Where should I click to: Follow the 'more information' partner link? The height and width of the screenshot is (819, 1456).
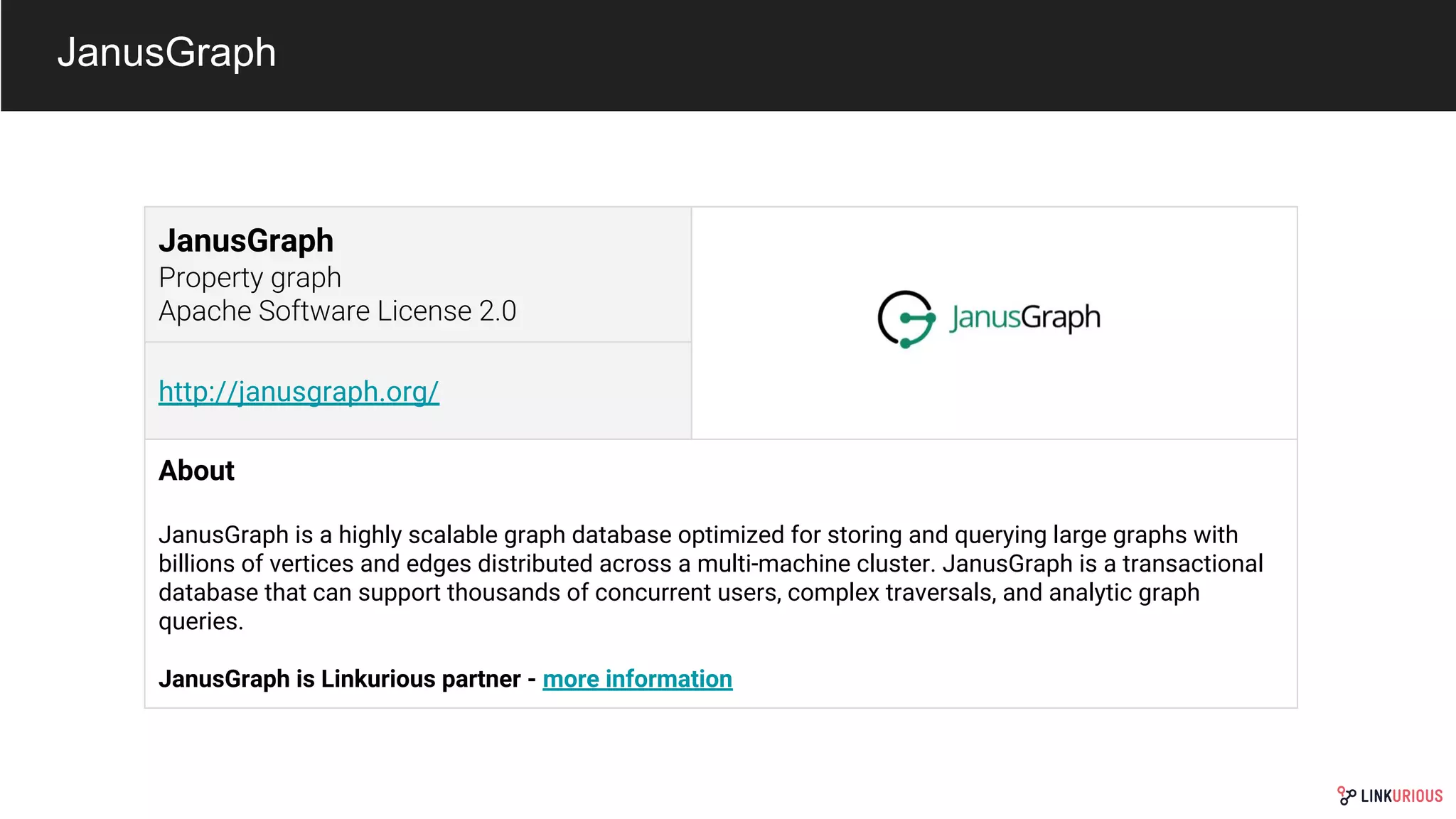click(x=637, y=679)
